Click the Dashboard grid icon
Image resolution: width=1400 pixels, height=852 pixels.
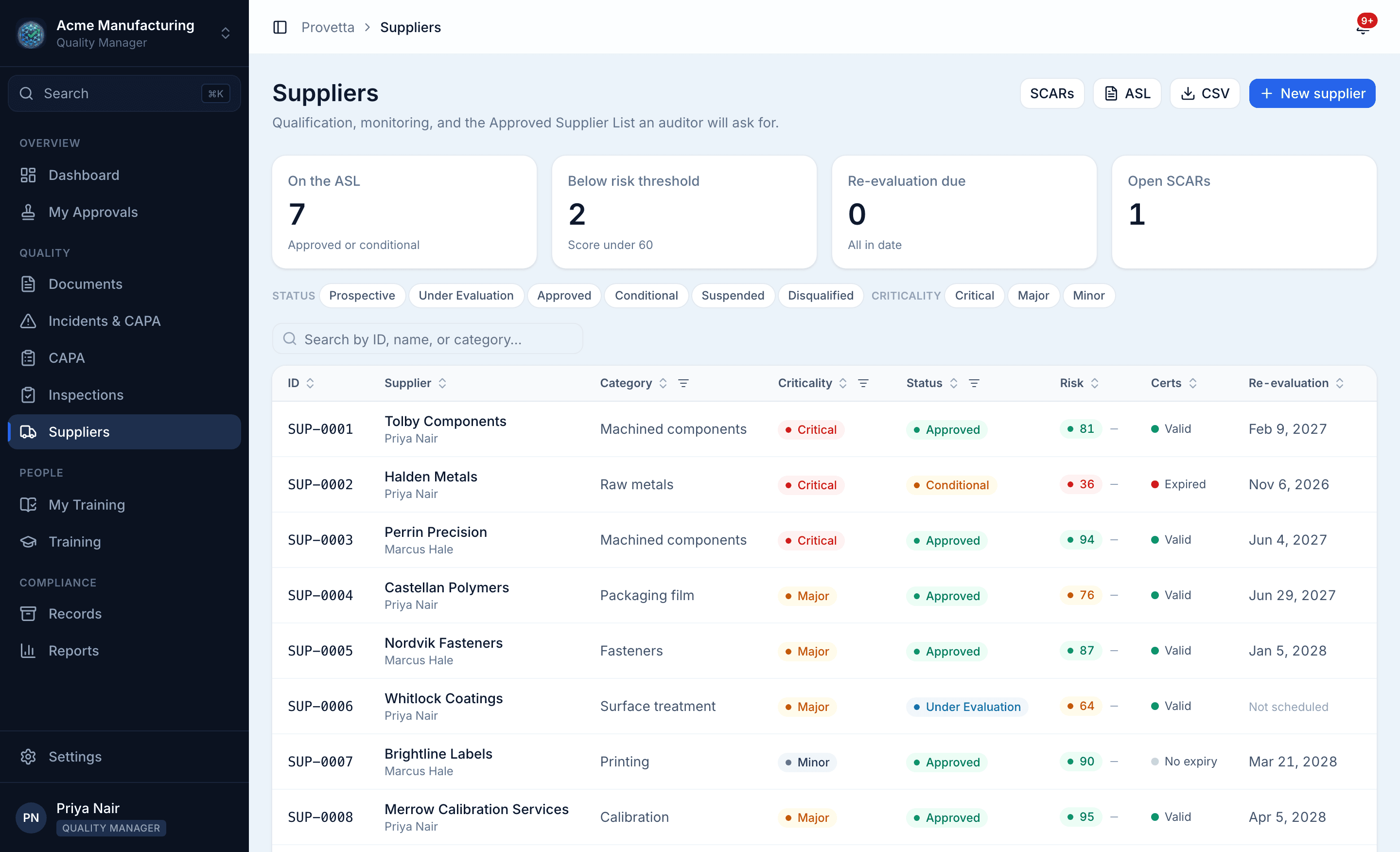[x=28, y=175]
